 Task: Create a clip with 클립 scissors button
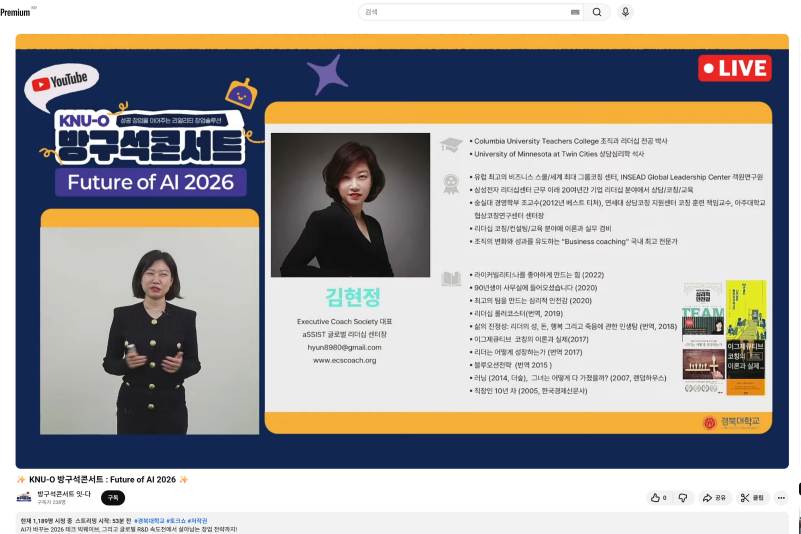point(752,498)
